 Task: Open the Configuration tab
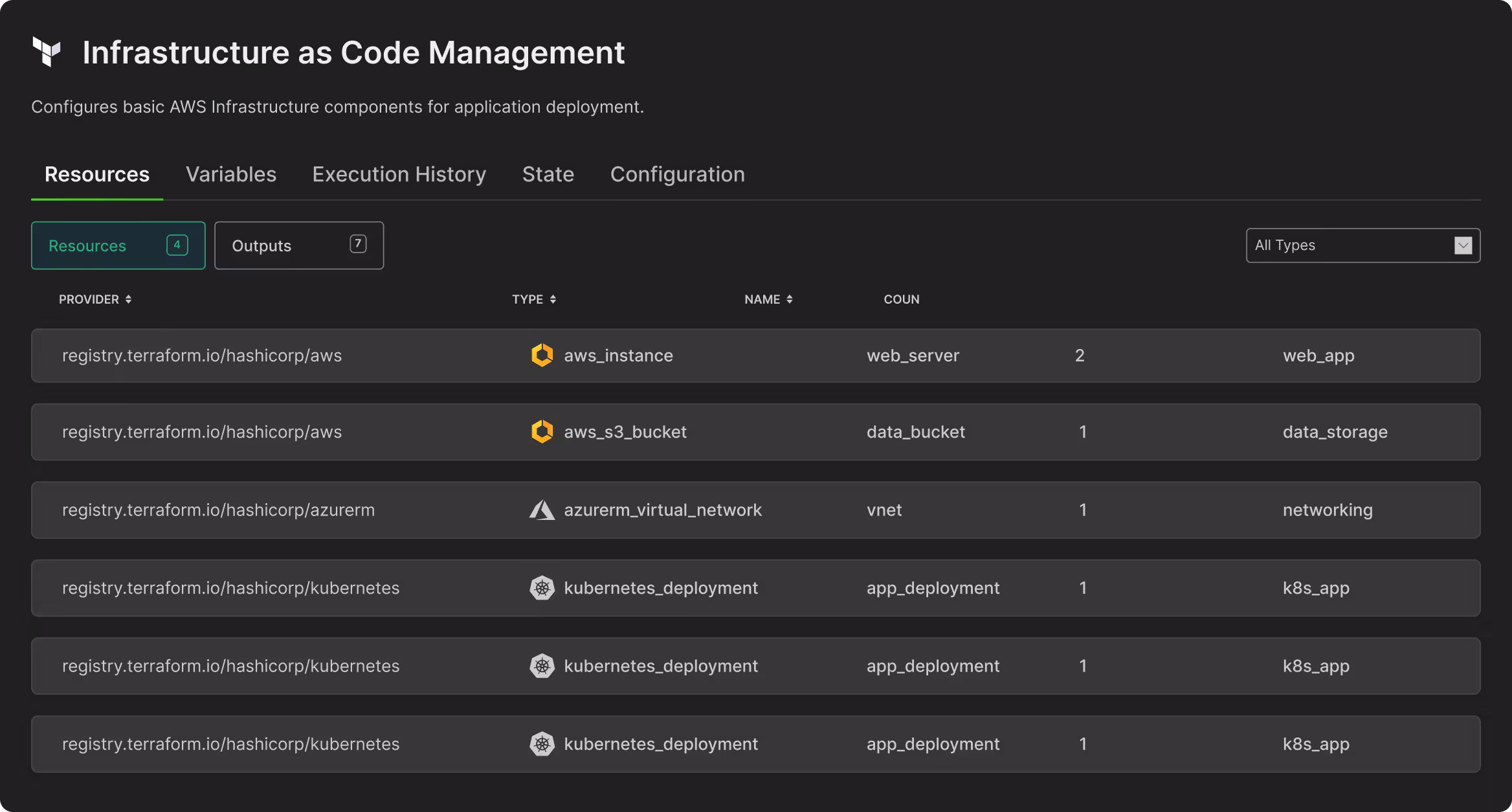pyautogui.click(x=678, y=174)
